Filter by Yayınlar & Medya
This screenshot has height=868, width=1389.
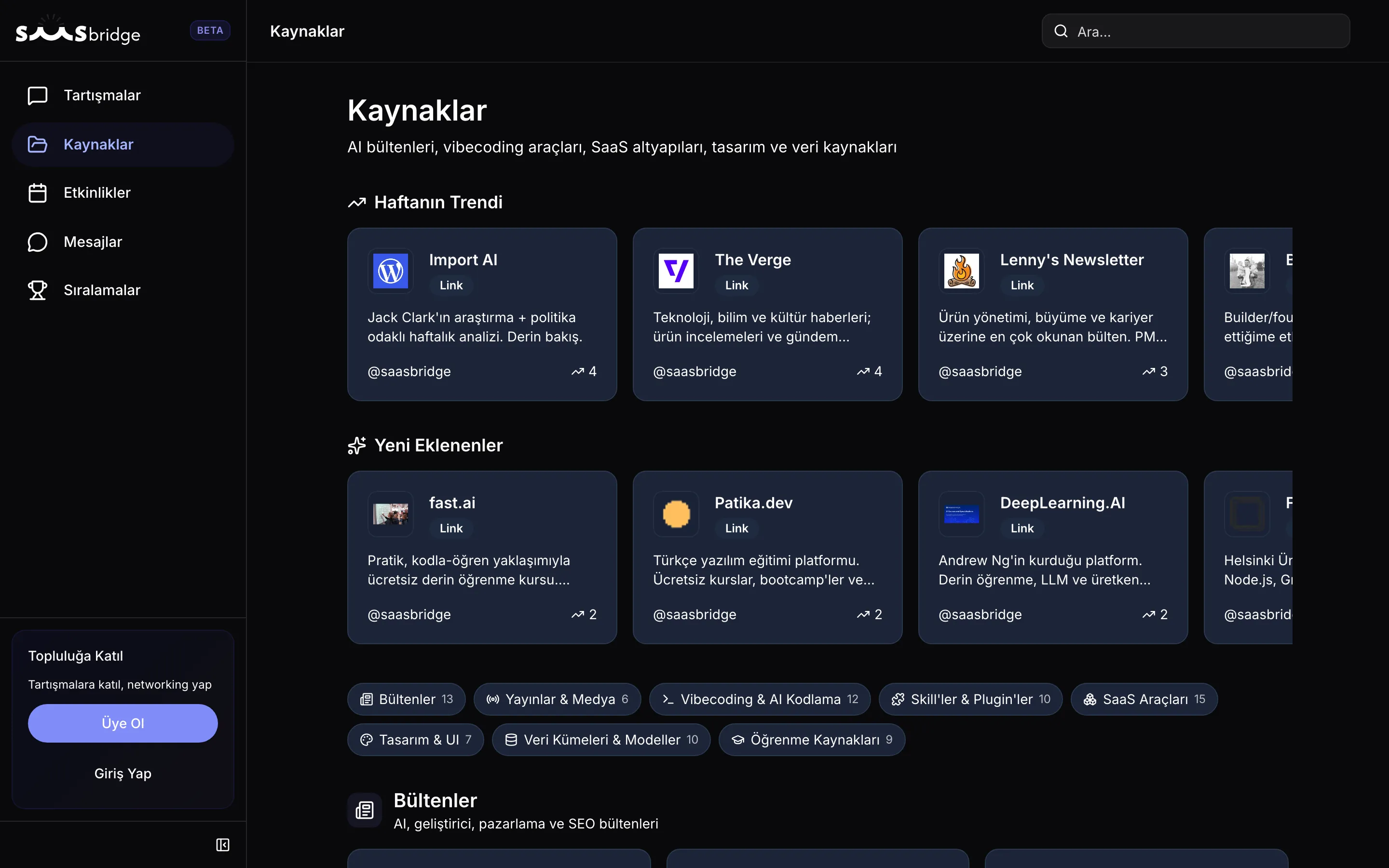pos(558,699)
